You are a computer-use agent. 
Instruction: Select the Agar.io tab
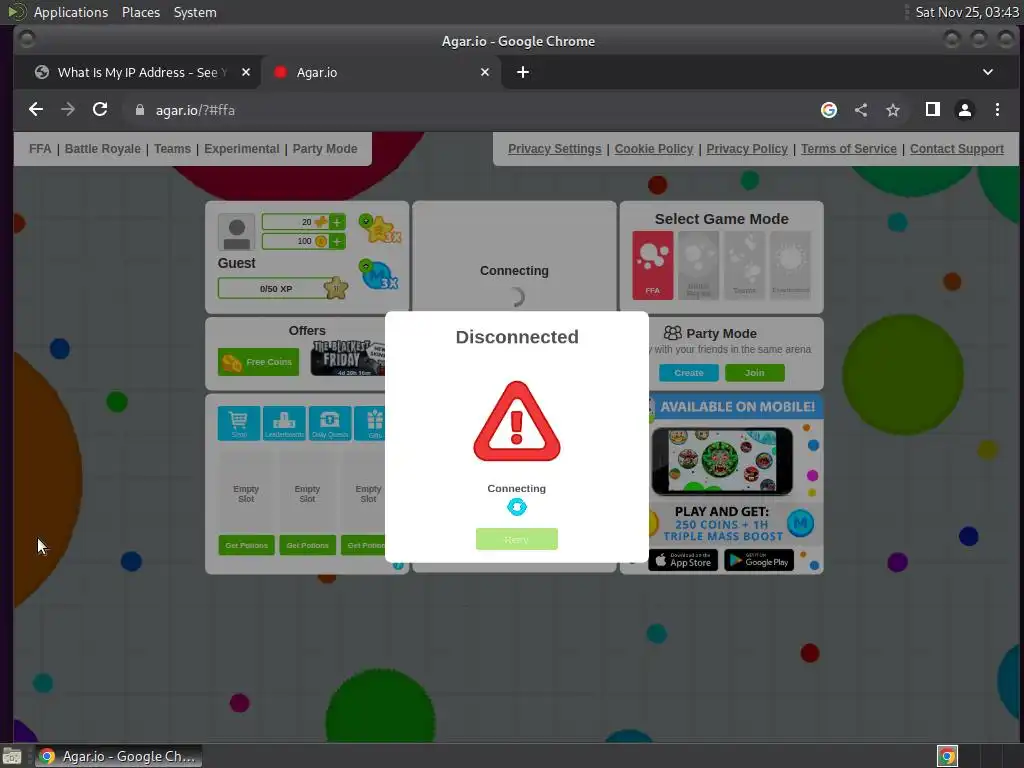point(381,72)
